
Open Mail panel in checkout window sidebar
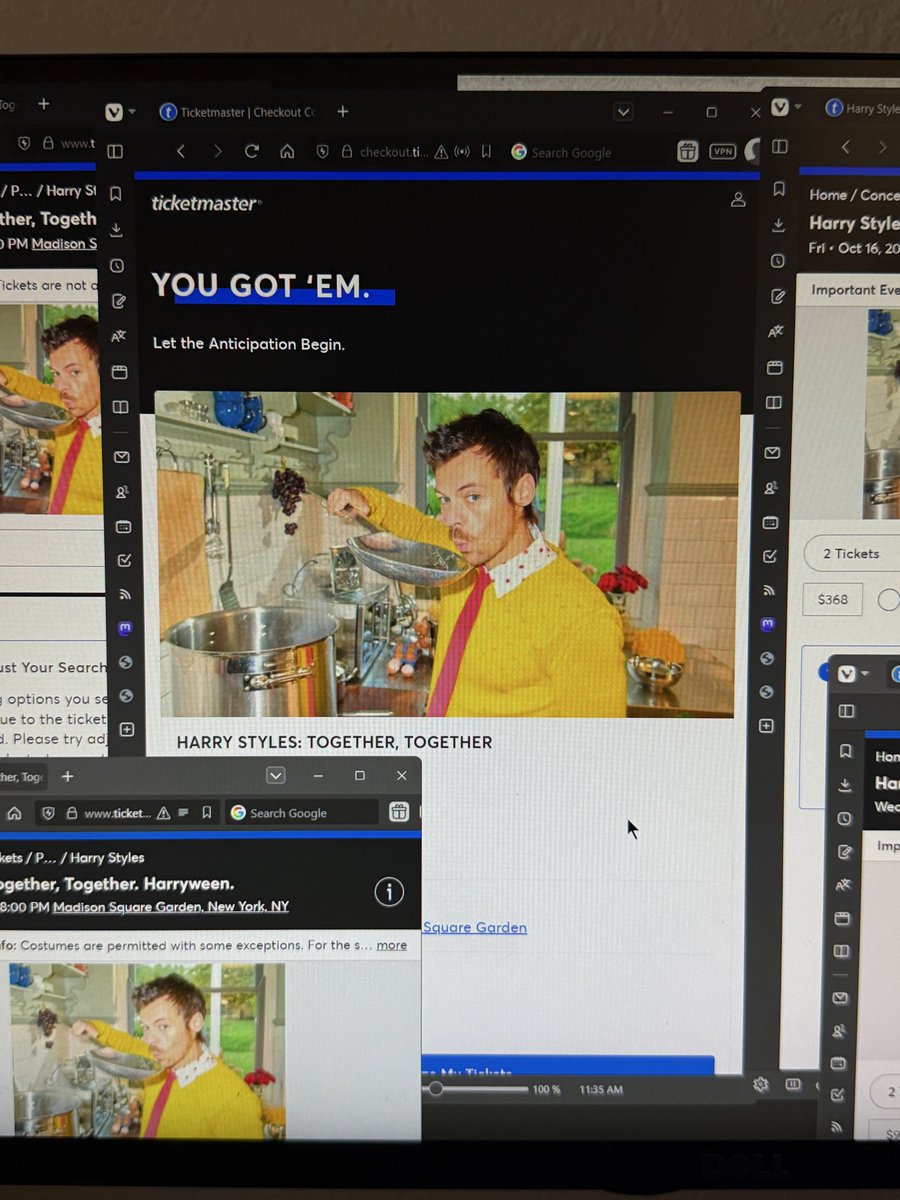[x=121, y=457]
